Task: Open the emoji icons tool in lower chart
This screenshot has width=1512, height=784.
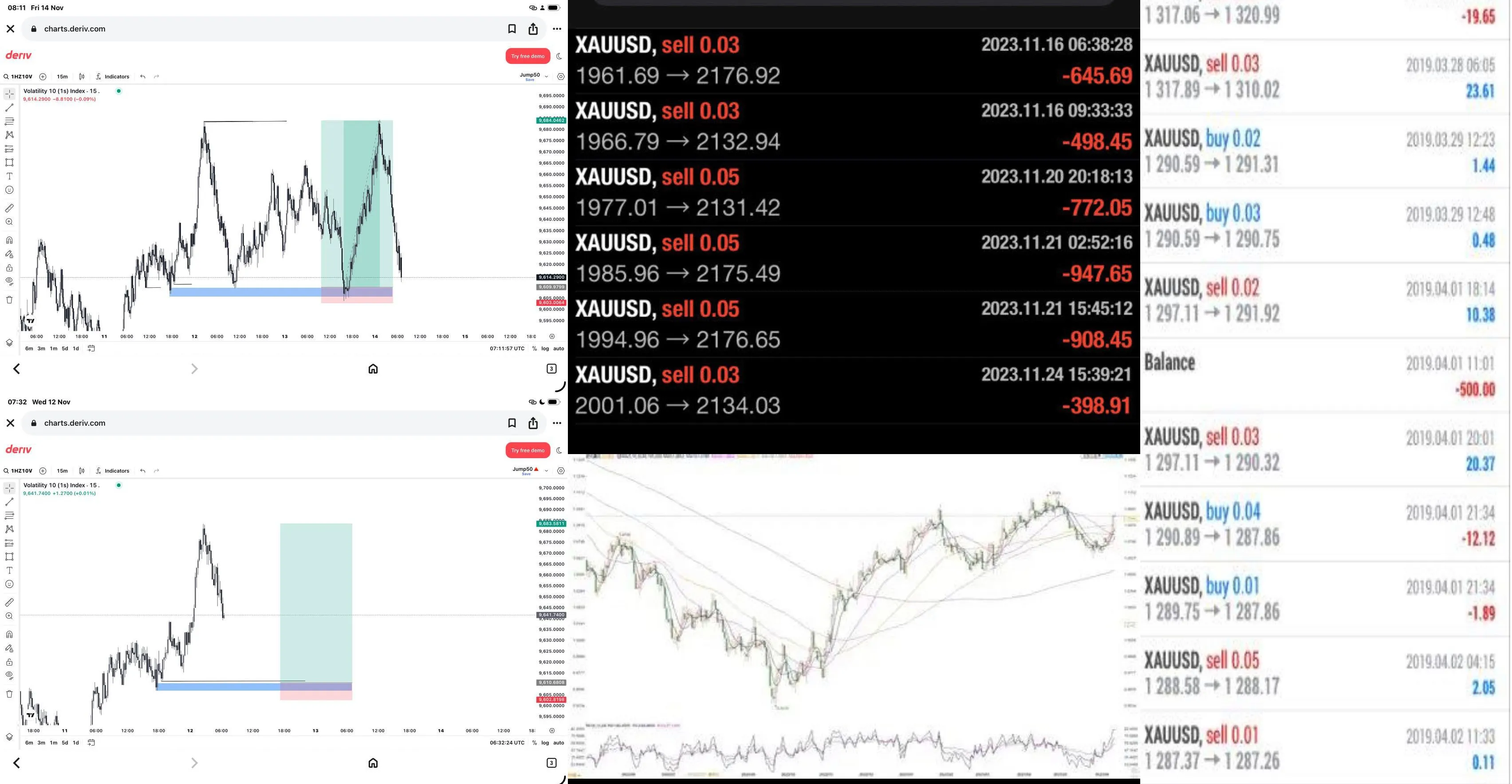Action: pos(9,584)
